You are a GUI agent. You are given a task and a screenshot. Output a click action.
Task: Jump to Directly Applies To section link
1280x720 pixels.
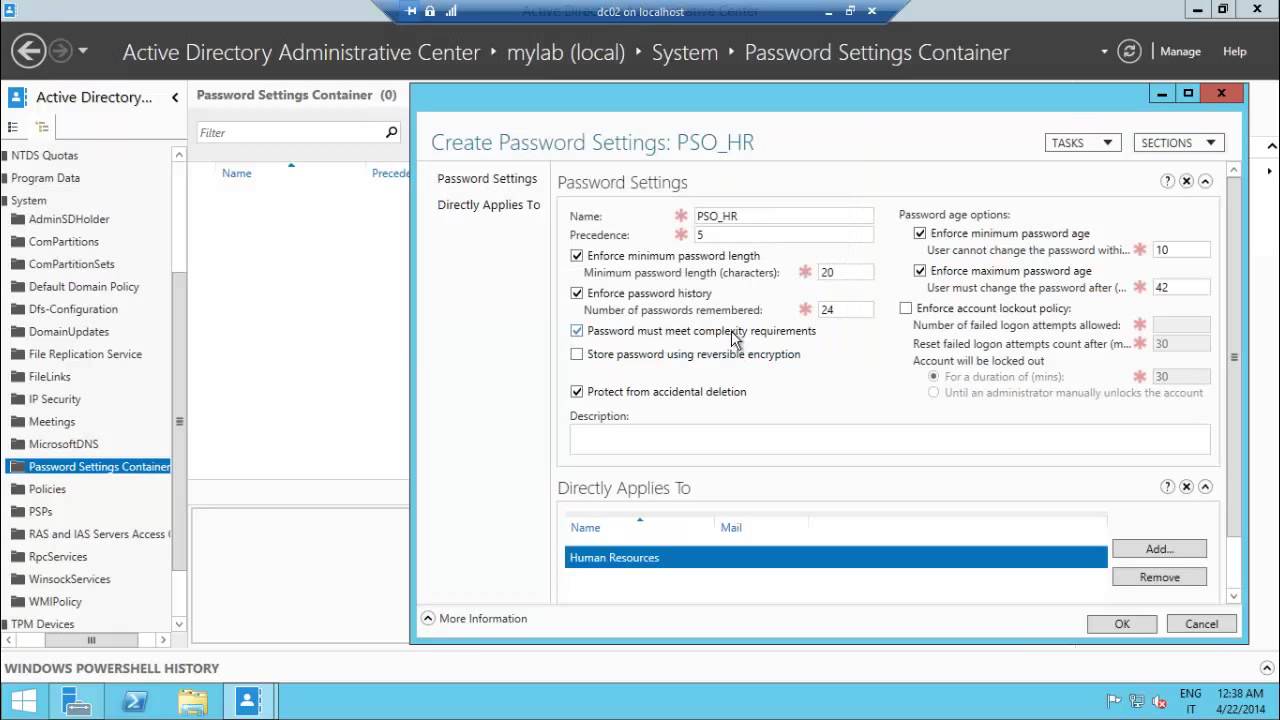point(488,204)
